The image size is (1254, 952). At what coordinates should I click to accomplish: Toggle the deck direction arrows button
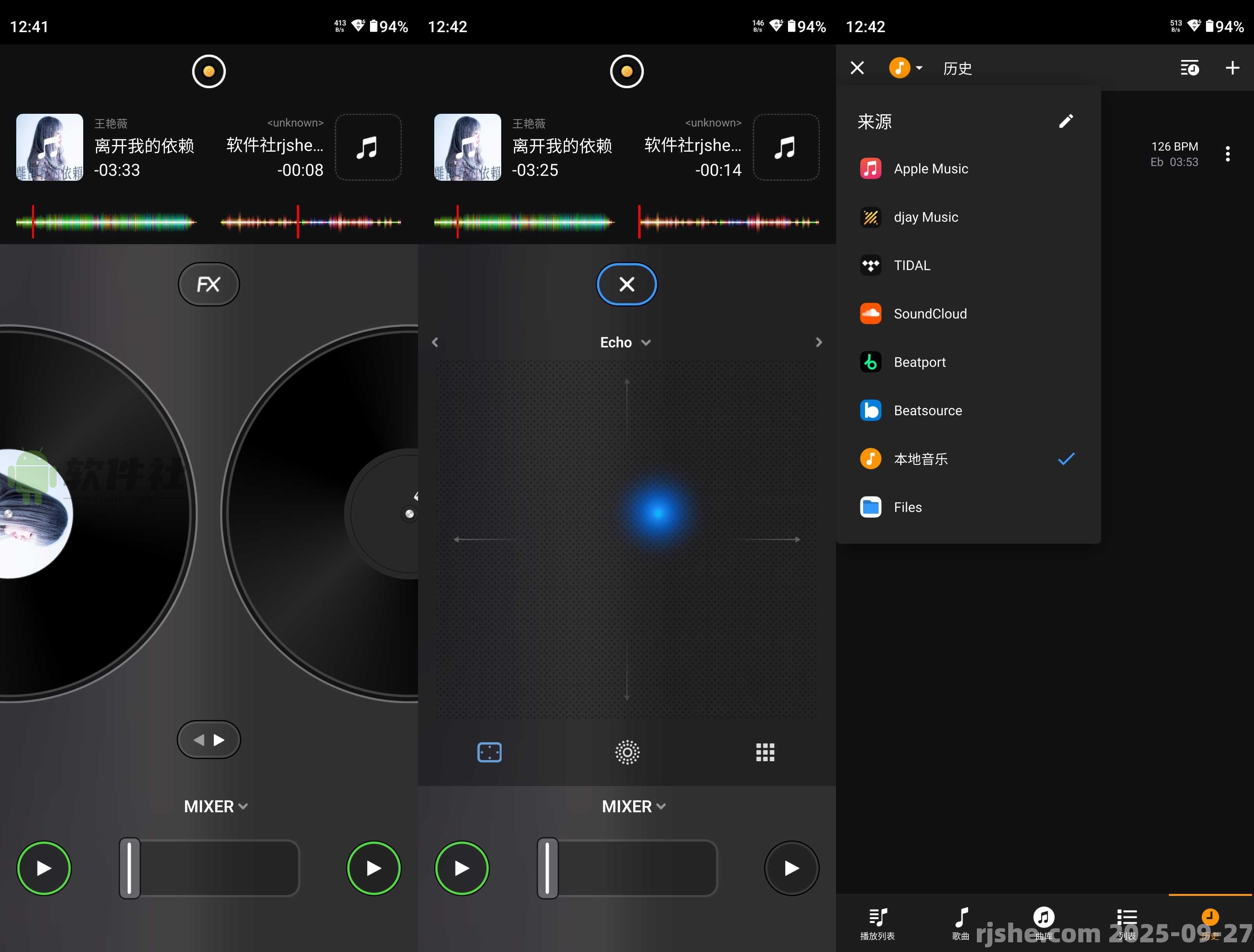209,740
